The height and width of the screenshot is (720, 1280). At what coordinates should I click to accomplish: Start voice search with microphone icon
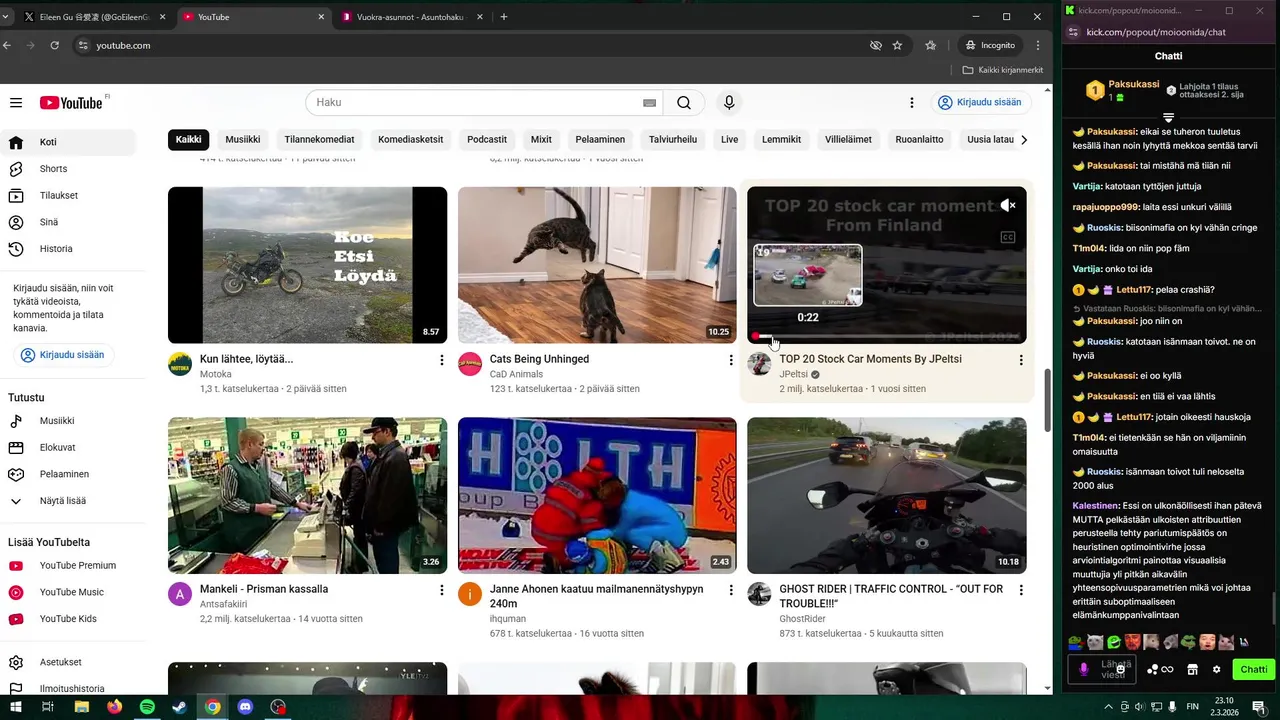coord(729,103)
